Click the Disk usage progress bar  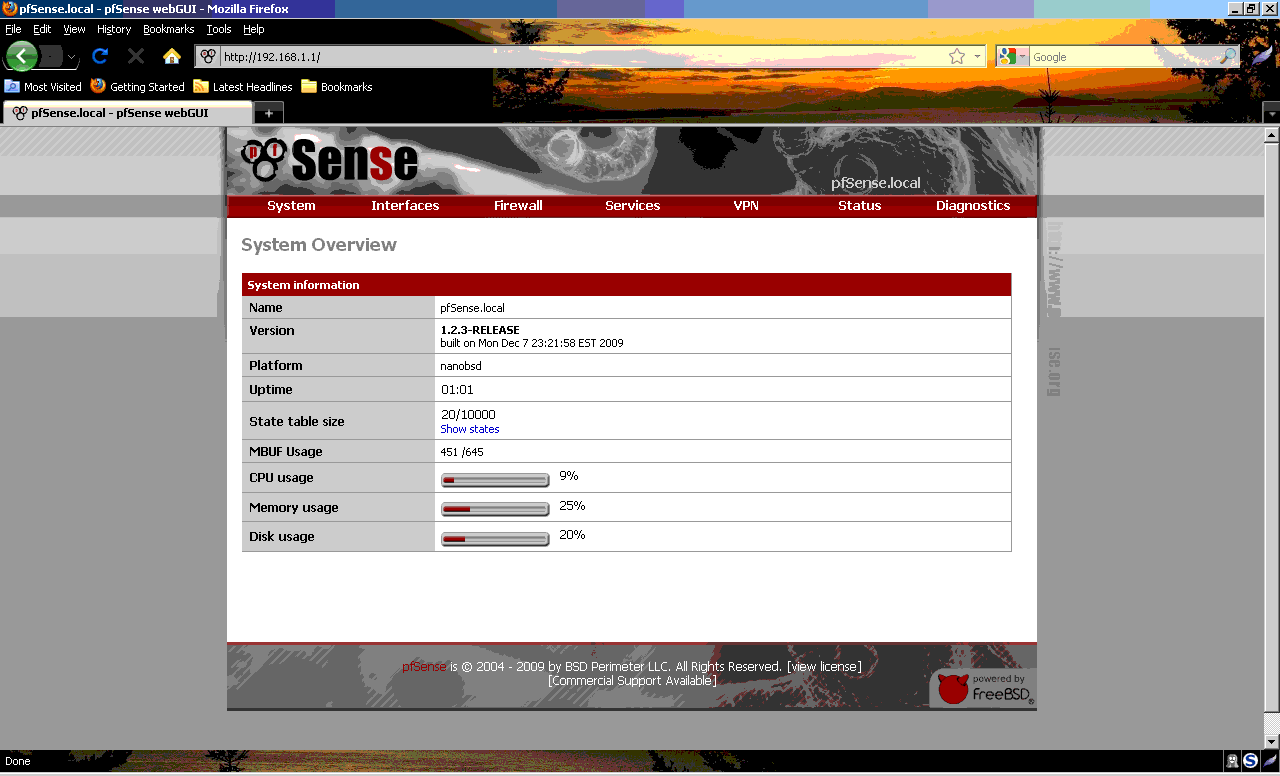pyautogui.click(x=495, y=539)
